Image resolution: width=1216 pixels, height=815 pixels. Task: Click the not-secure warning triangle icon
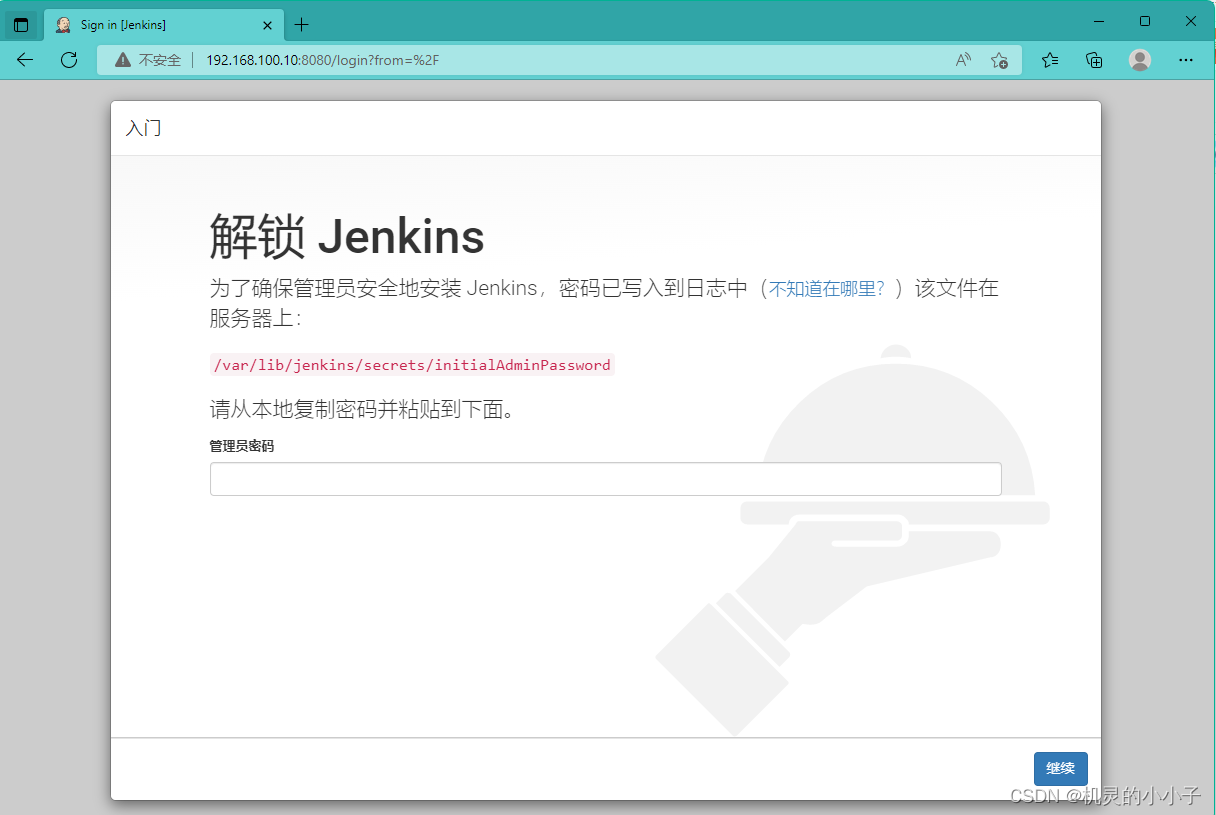(123, 60)
